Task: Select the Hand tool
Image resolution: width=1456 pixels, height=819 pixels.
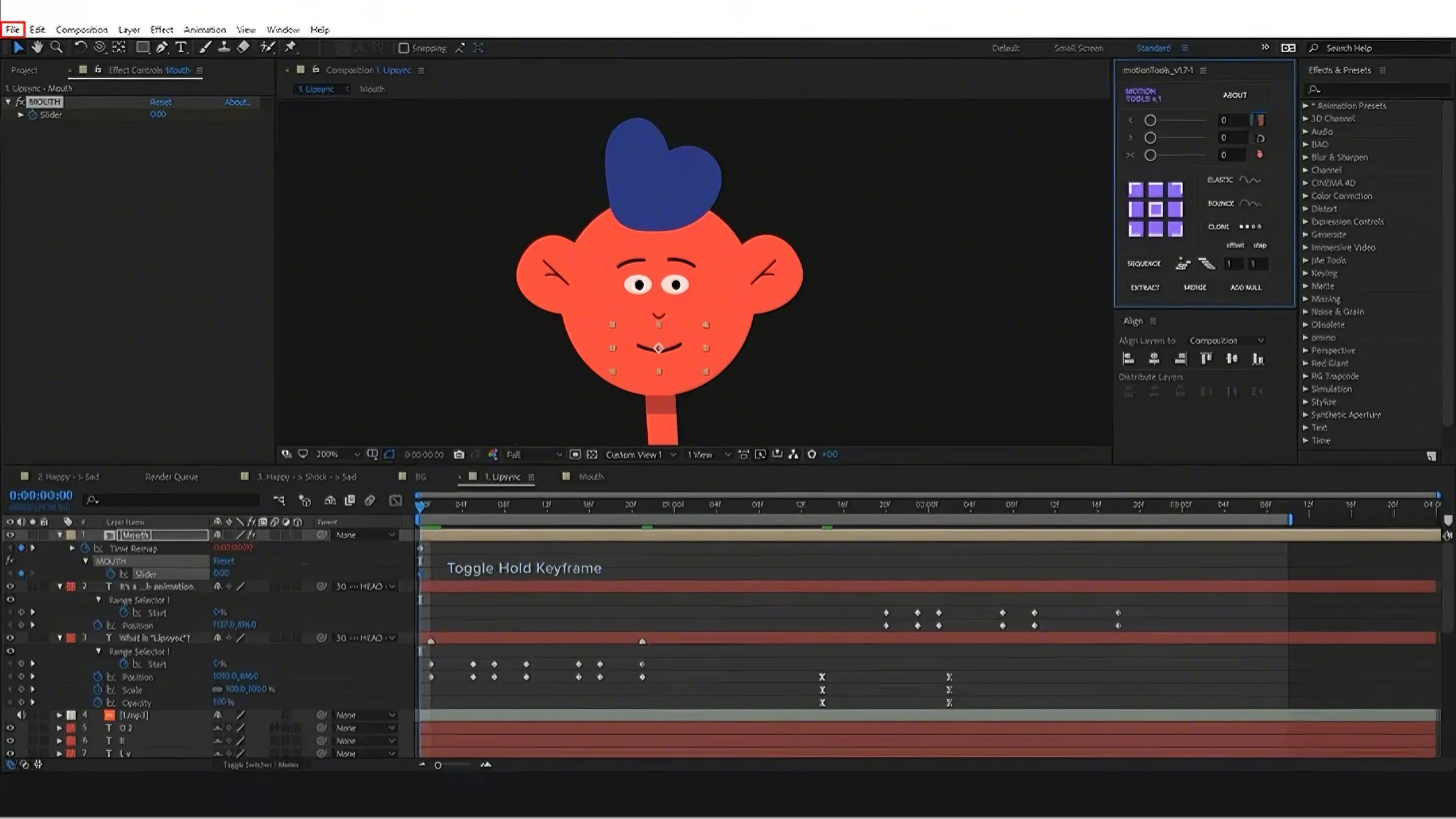Action: click(x=37, y=47)
